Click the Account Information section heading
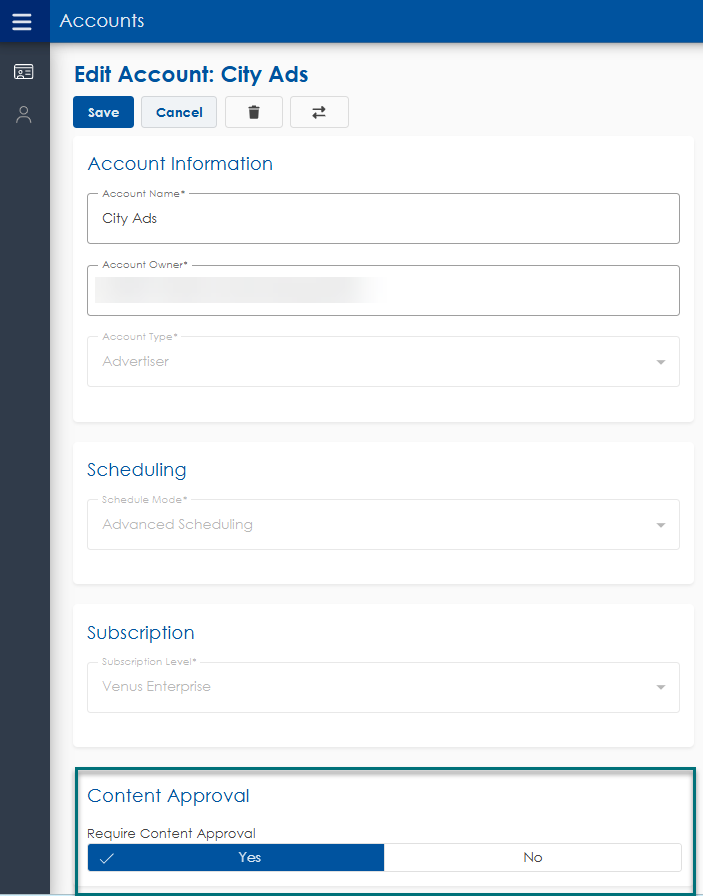 [x=180, y=164]
